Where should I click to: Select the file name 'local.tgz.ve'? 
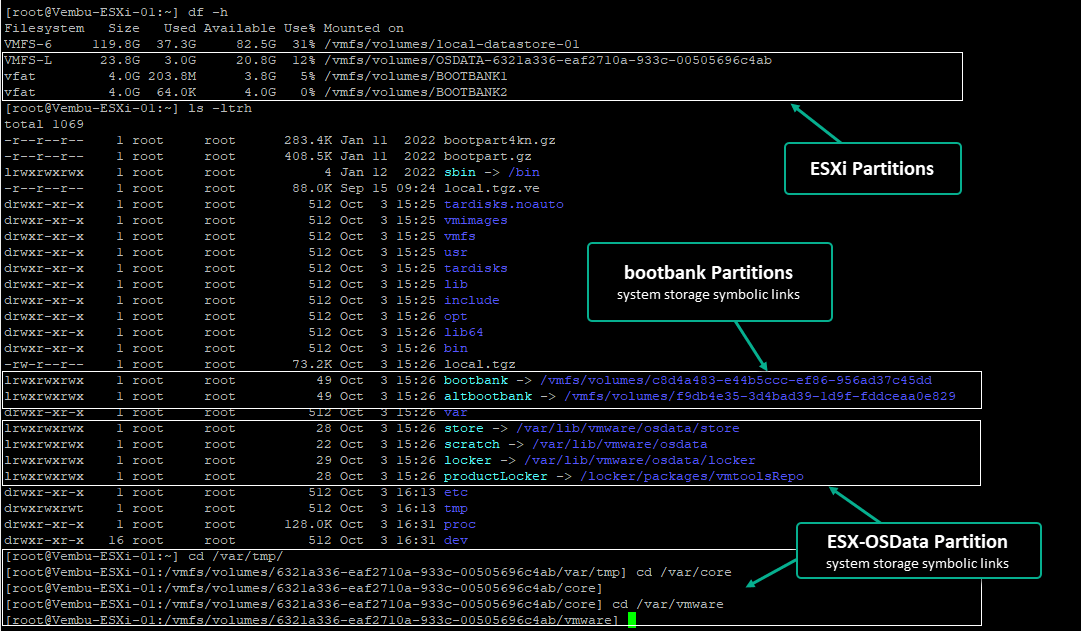point(492,188)
